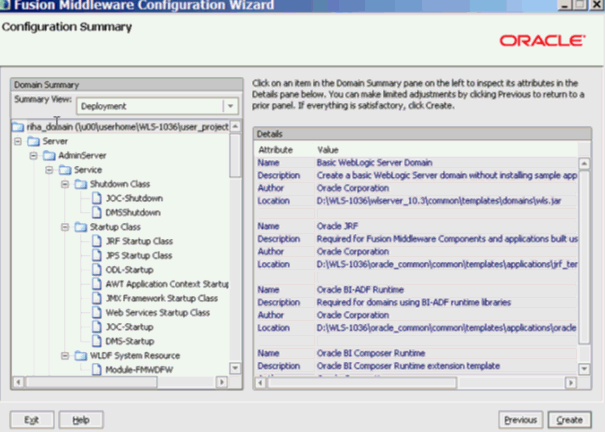This screenshot has height=432, width=605.
Task: Click the Attribute column header
Action: [x=275, y=150]
